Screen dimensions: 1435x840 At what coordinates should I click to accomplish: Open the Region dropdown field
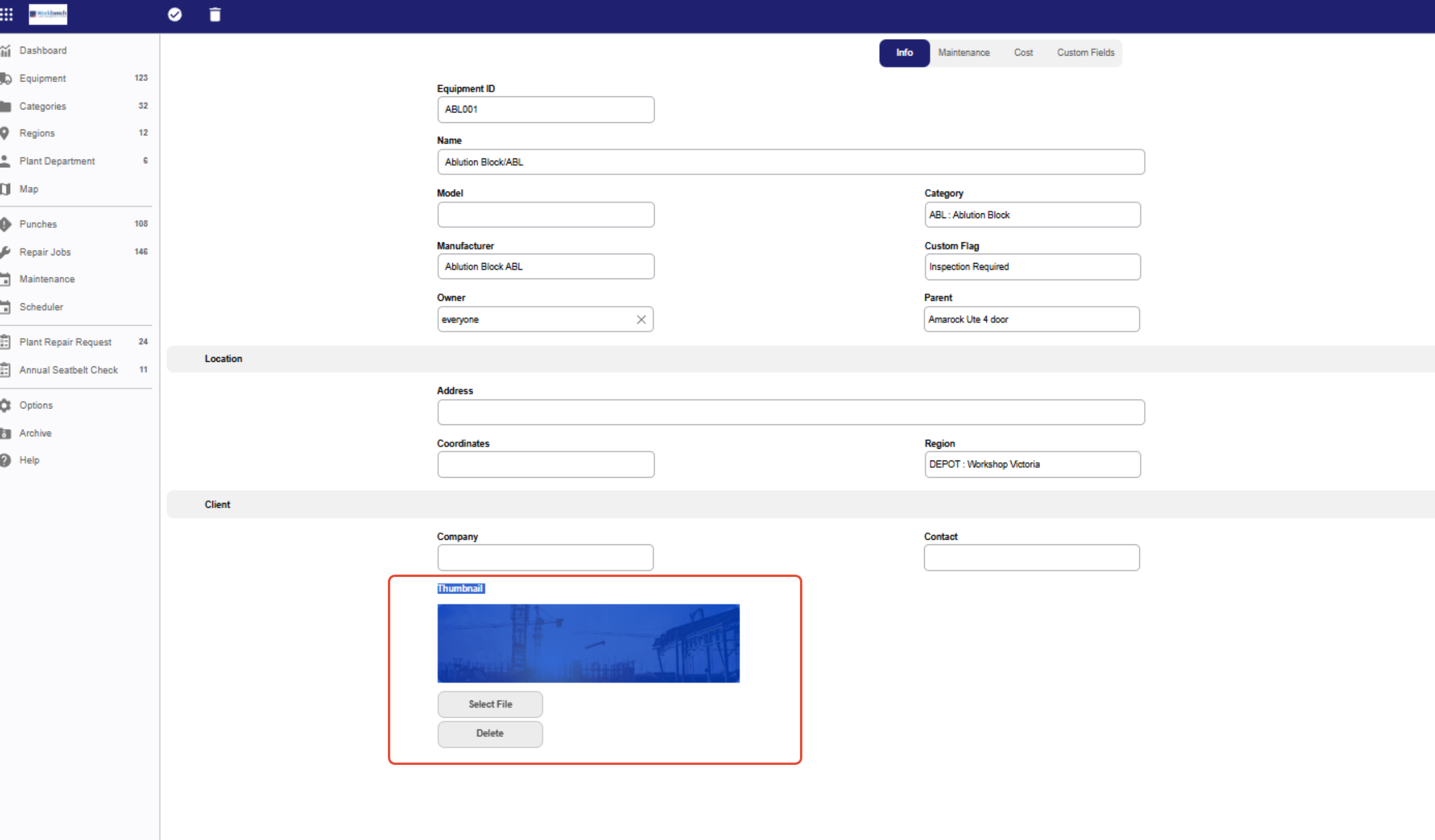(x=1032, y=464)
